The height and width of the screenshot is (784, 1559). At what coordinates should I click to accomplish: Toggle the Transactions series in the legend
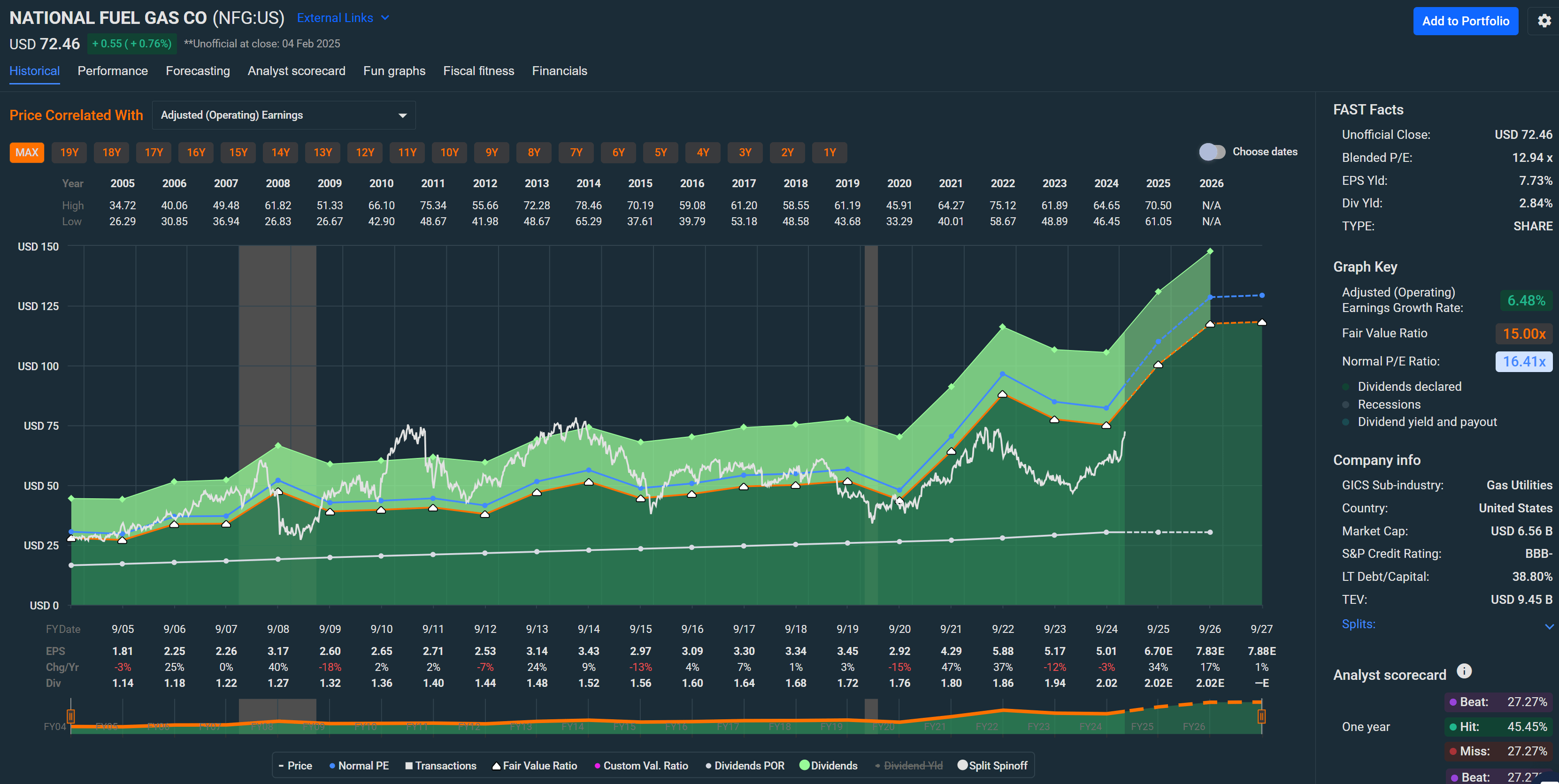coord(441,765)
